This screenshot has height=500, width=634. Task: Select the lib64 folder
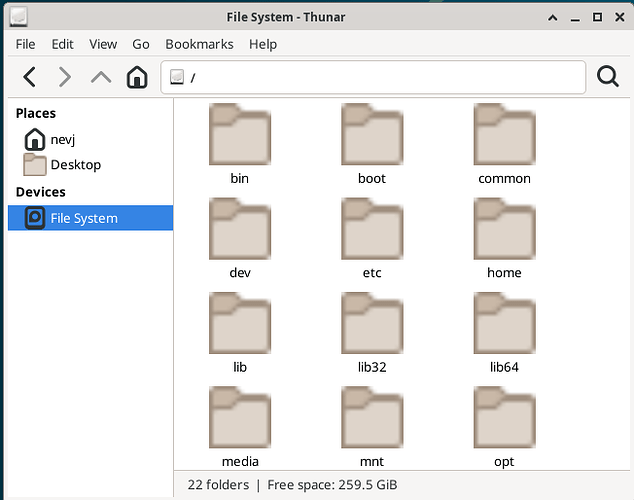(x=503, y=325)
